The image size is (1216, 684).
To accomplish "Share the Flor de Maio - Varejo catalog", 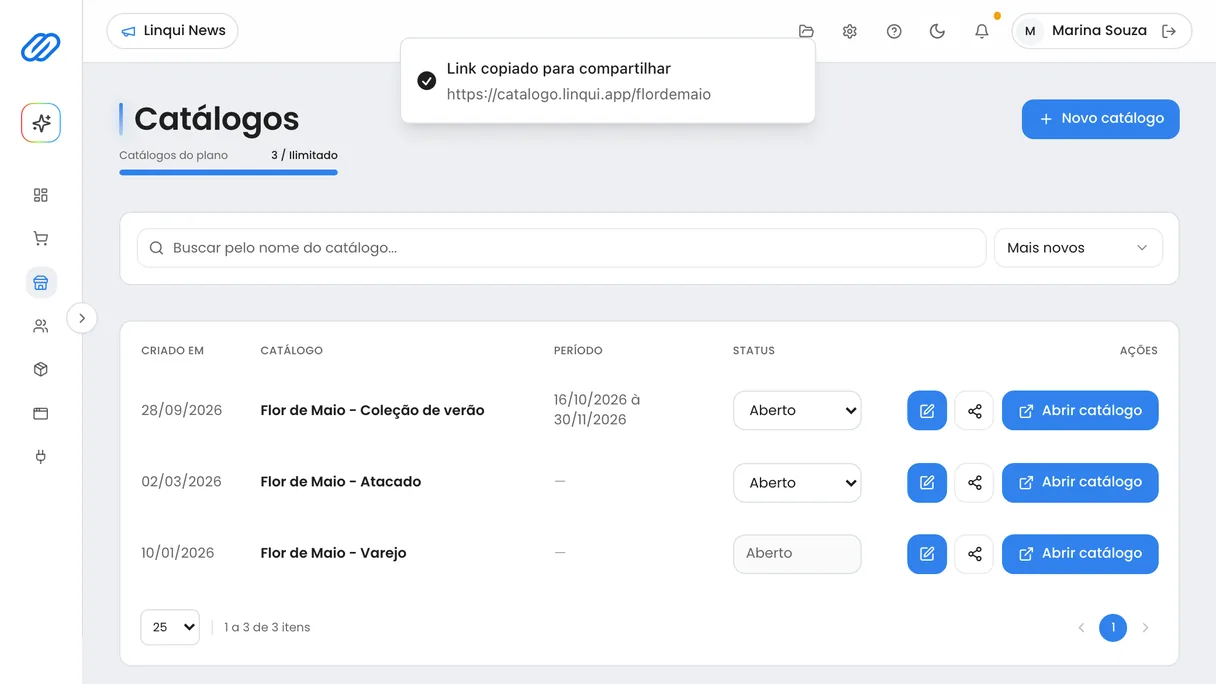I will 974,554.
